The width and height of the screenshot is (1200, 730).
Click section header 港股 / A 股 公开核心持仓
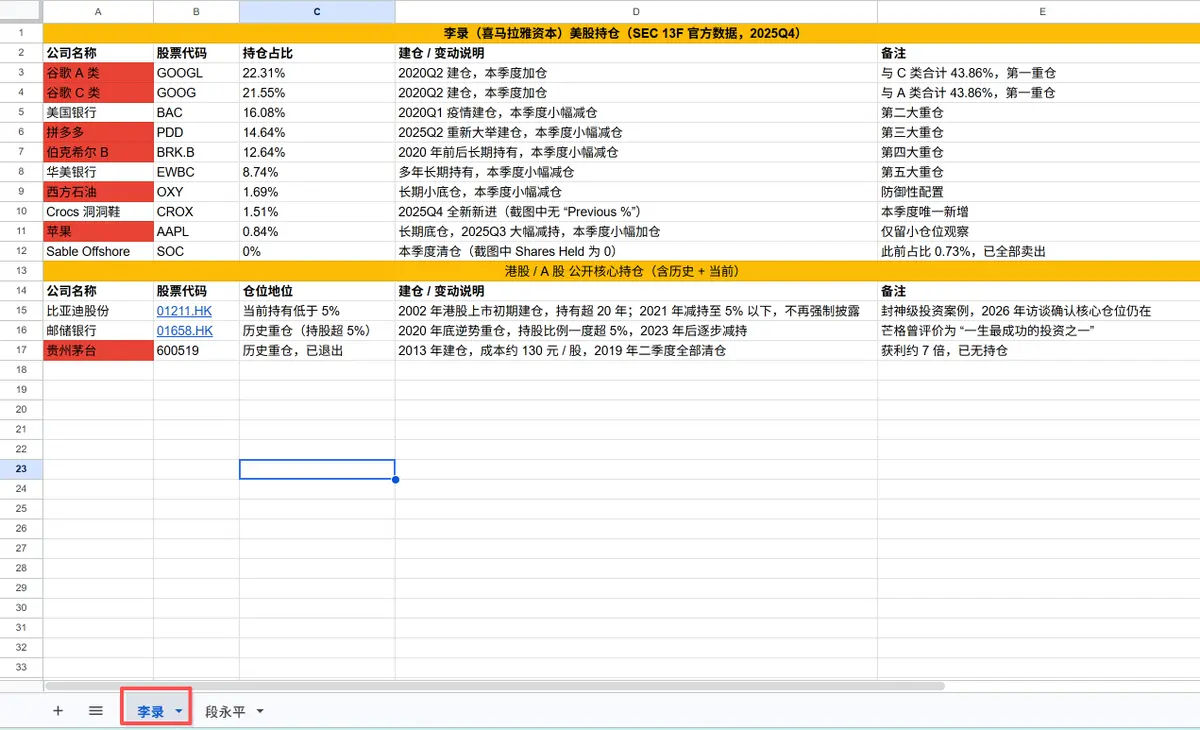coord(621,271)
